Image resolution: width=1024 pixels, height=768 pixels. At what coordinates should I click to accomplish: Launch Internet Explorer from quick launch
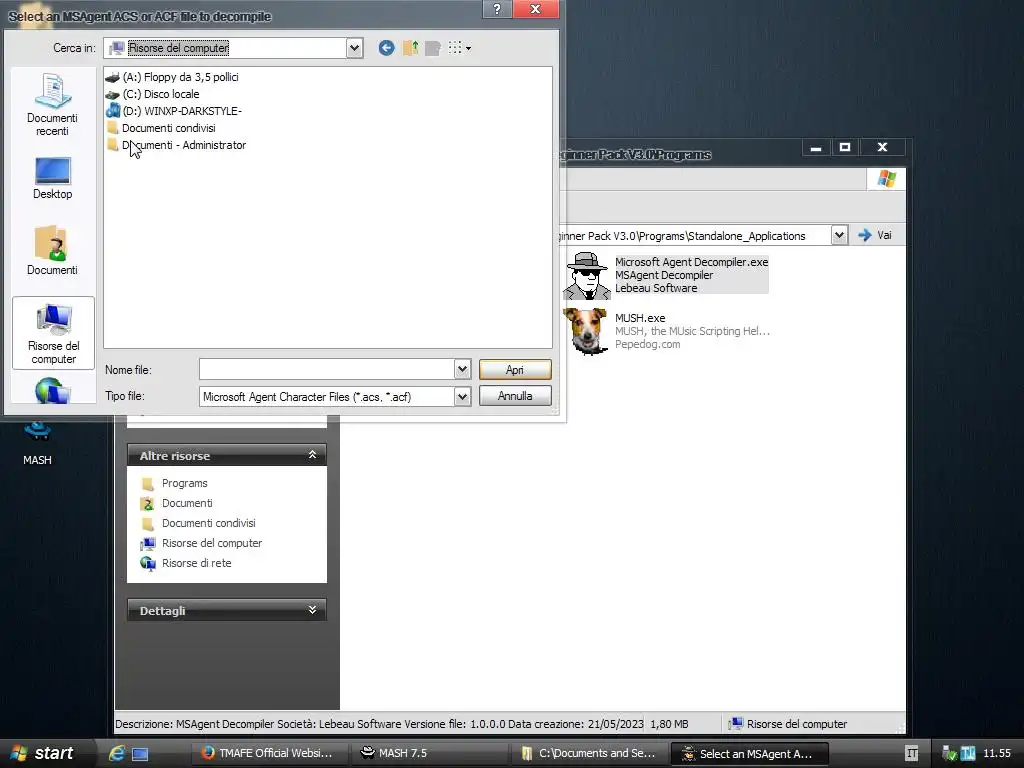click(x=117, y=754)
